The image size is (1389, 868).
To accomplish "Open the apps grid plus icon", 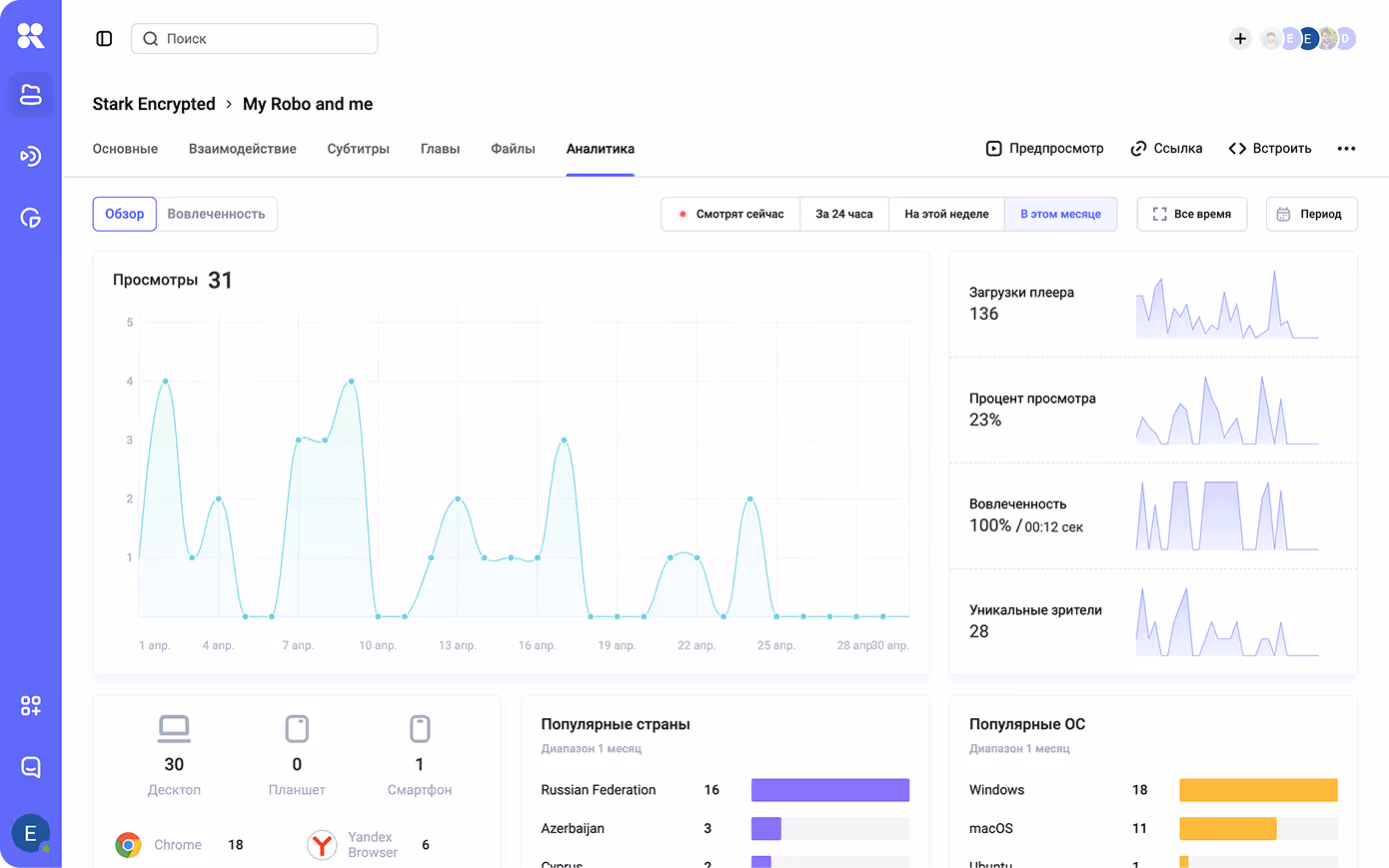I will [x=31, y=706].
